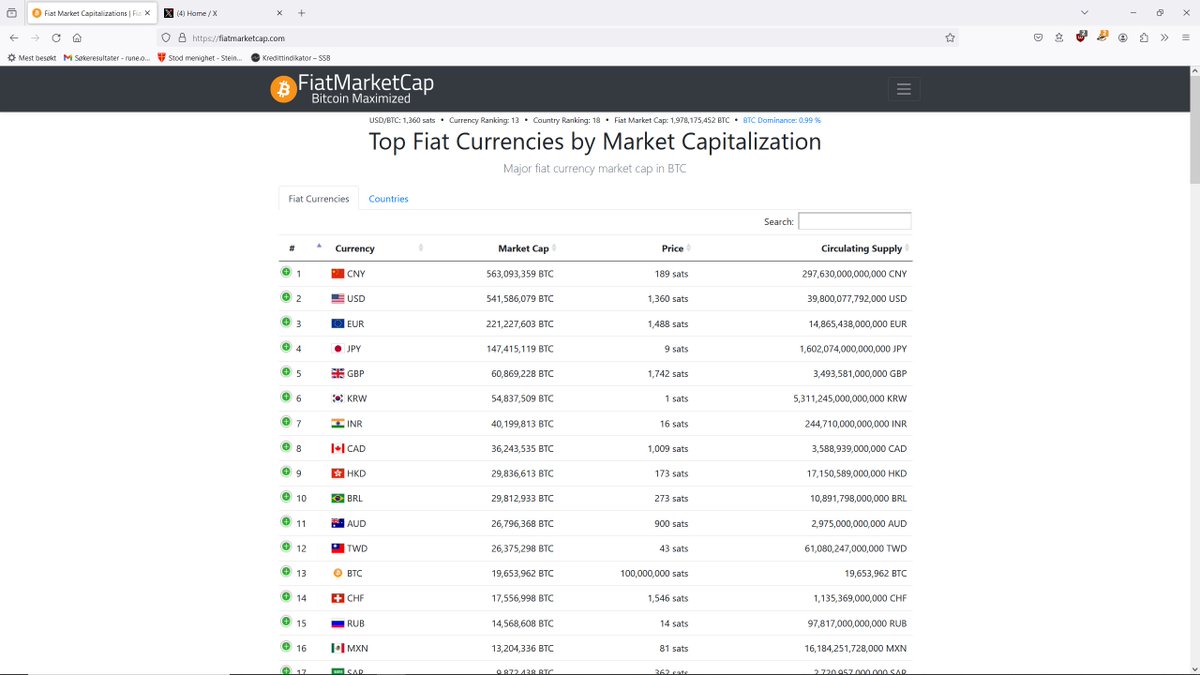
Task: Select the Countries tab
Action: point(388,198)
